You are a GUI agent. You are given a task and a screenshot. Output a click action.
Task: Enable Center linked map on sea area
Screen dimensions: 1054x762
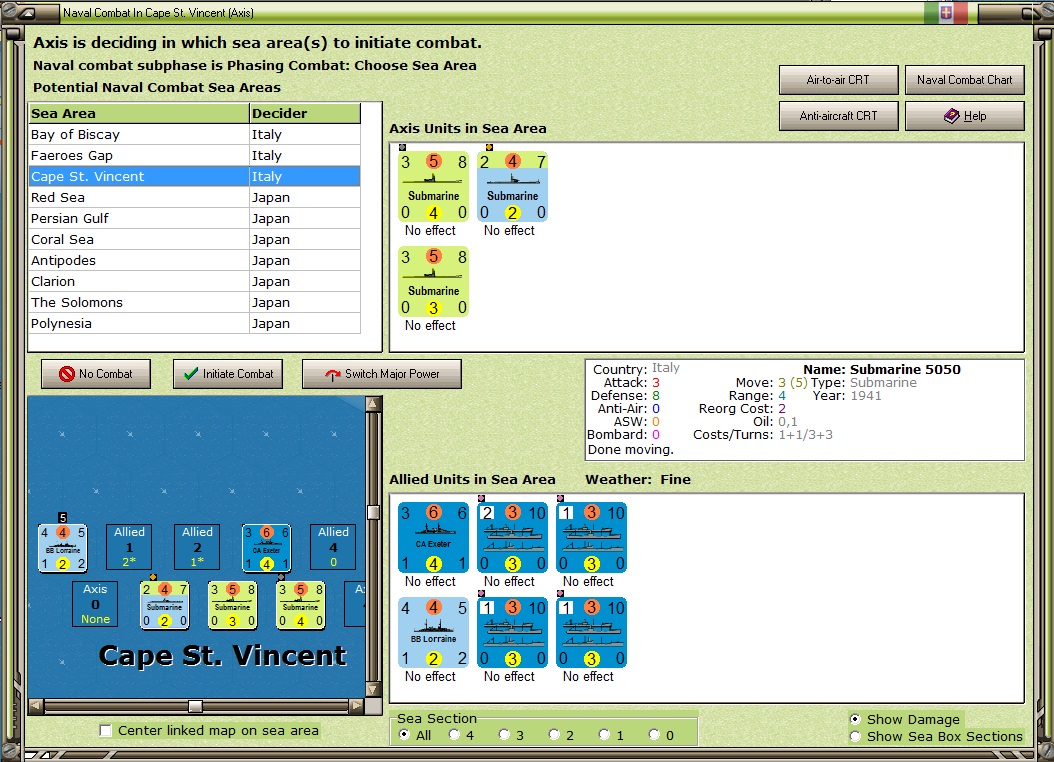tap(106, 730)
